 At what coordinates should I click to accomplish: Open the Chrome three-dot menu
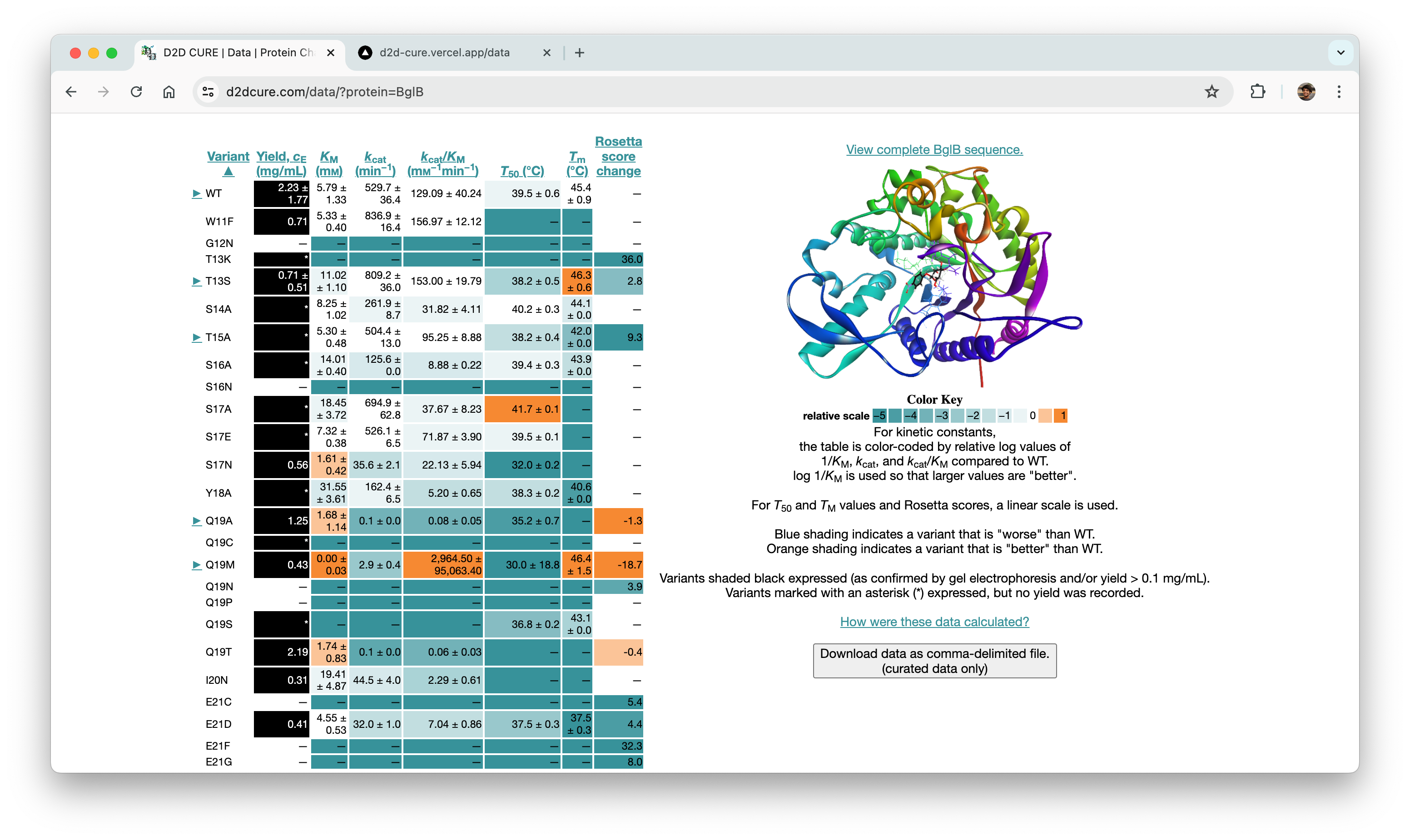pyautogui.click(x=1339, y=92)
